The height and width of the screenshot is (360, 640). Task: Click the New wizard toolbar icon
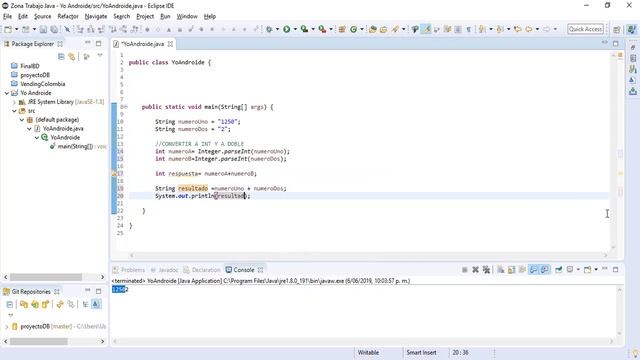click(x=8, y=29)
